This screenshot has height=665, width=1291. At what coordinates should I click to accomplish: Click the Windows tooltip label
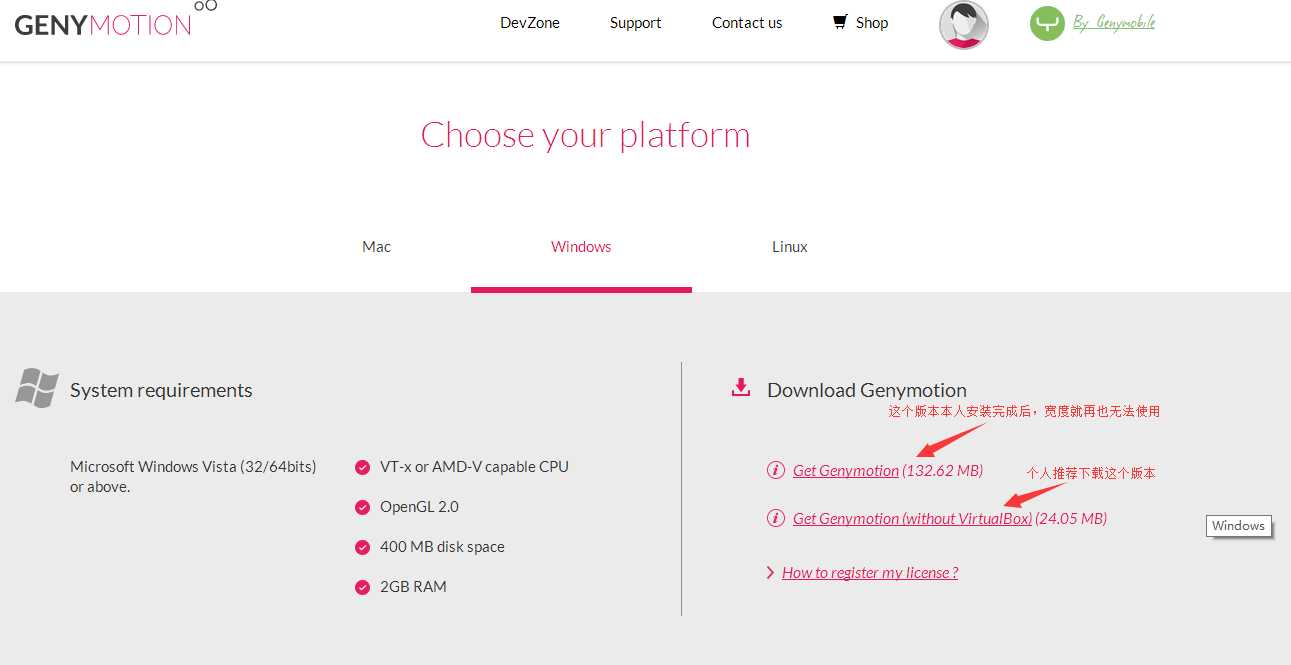click(x=1238, y=526)
